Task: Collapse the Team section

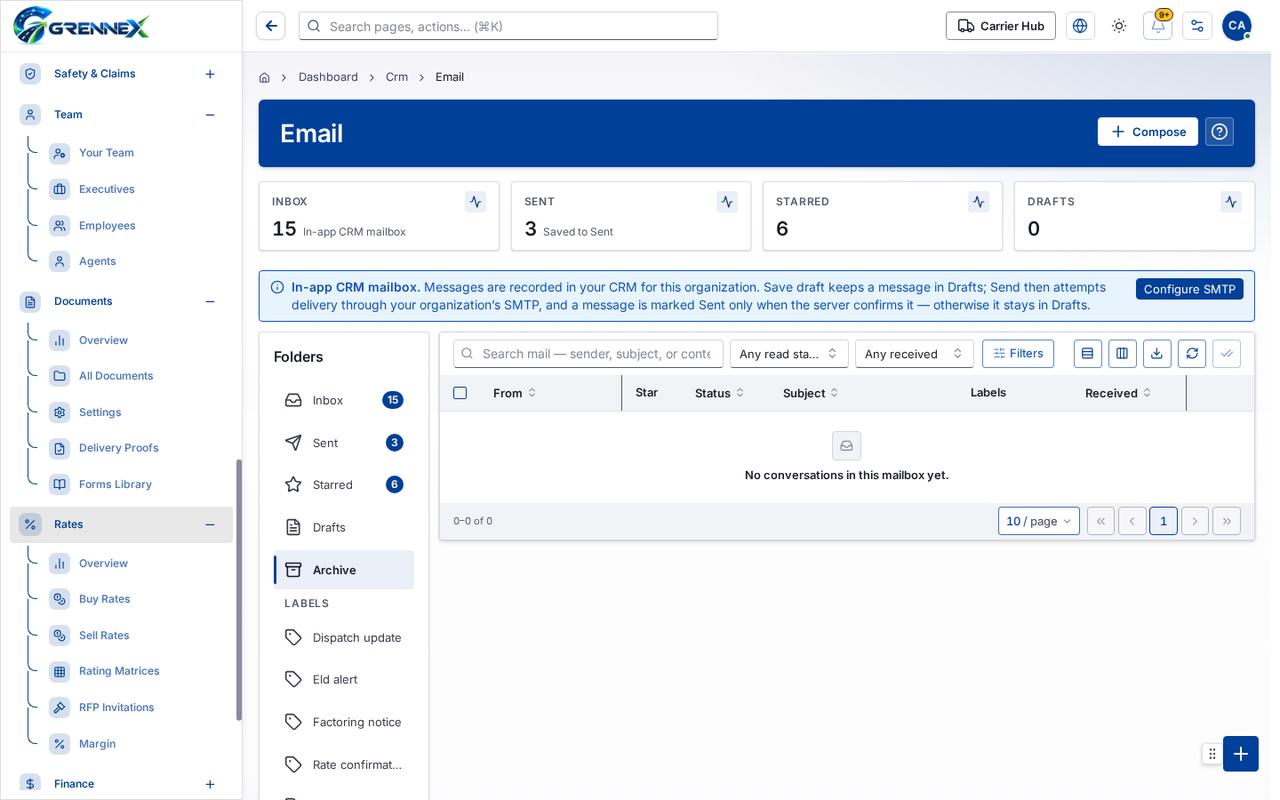Action: [x=210, y=115]
